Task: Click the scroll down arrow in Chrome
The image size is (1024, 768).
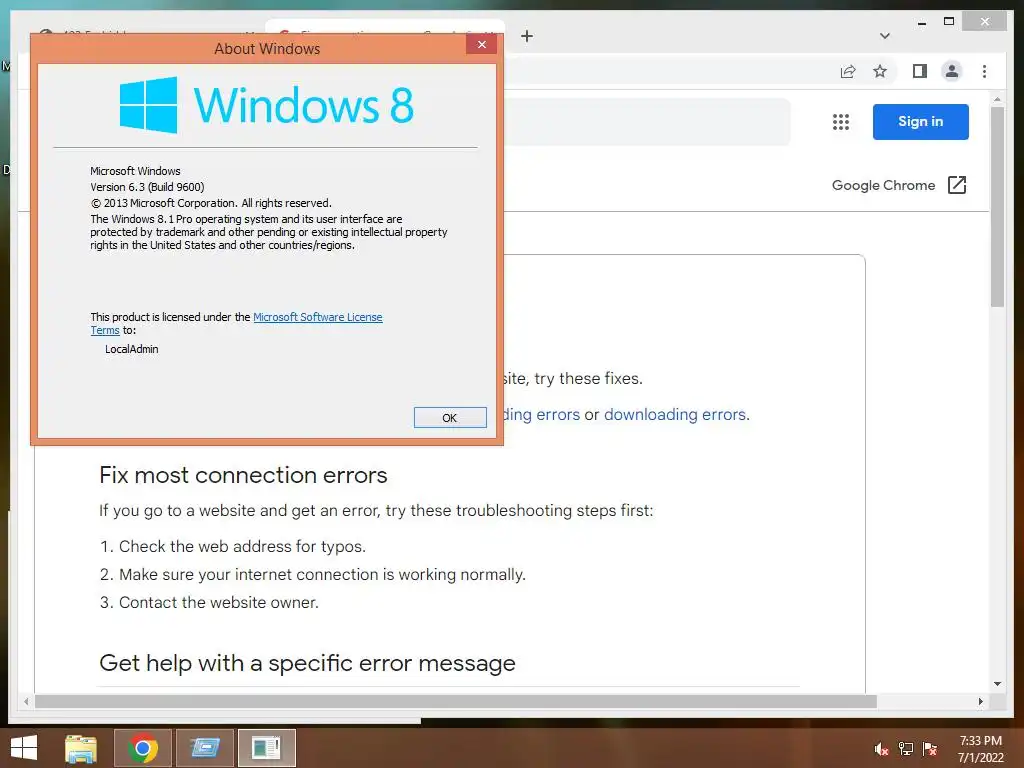Action: [997, 684]
